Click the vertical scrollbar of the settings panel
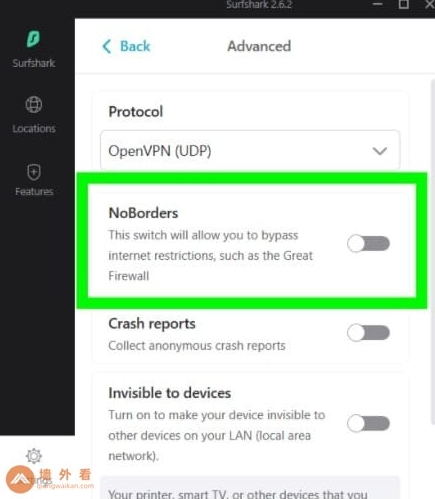 click(x=433, y=287)
